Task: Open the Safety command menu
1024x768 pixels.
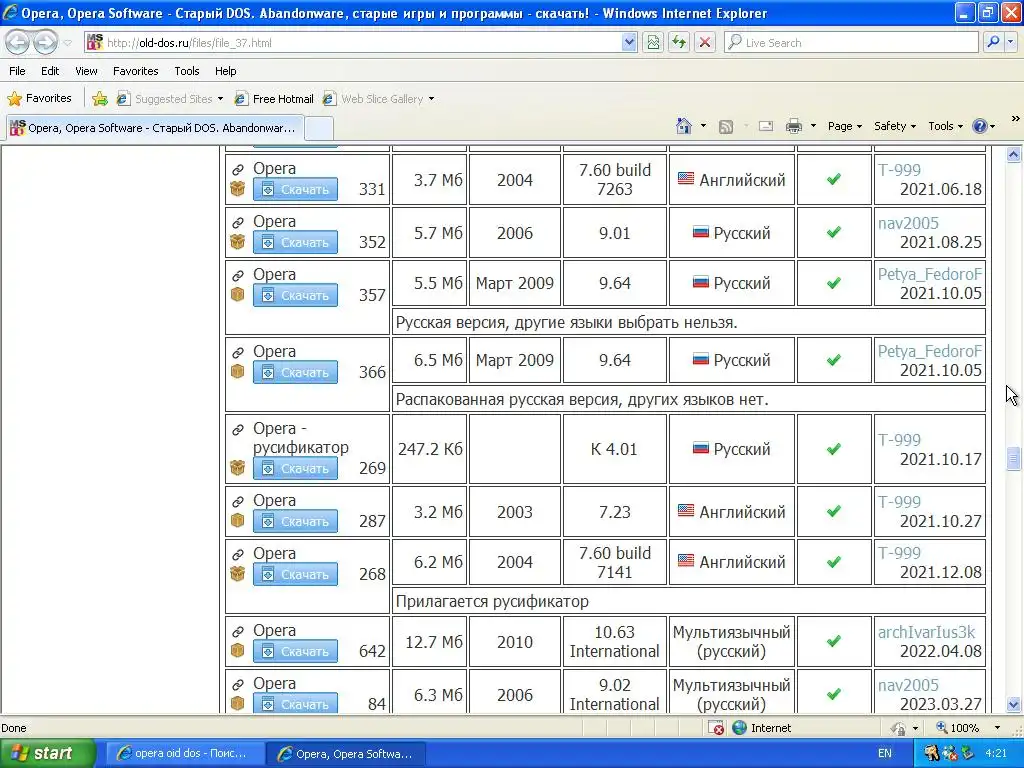Action: 895,126
